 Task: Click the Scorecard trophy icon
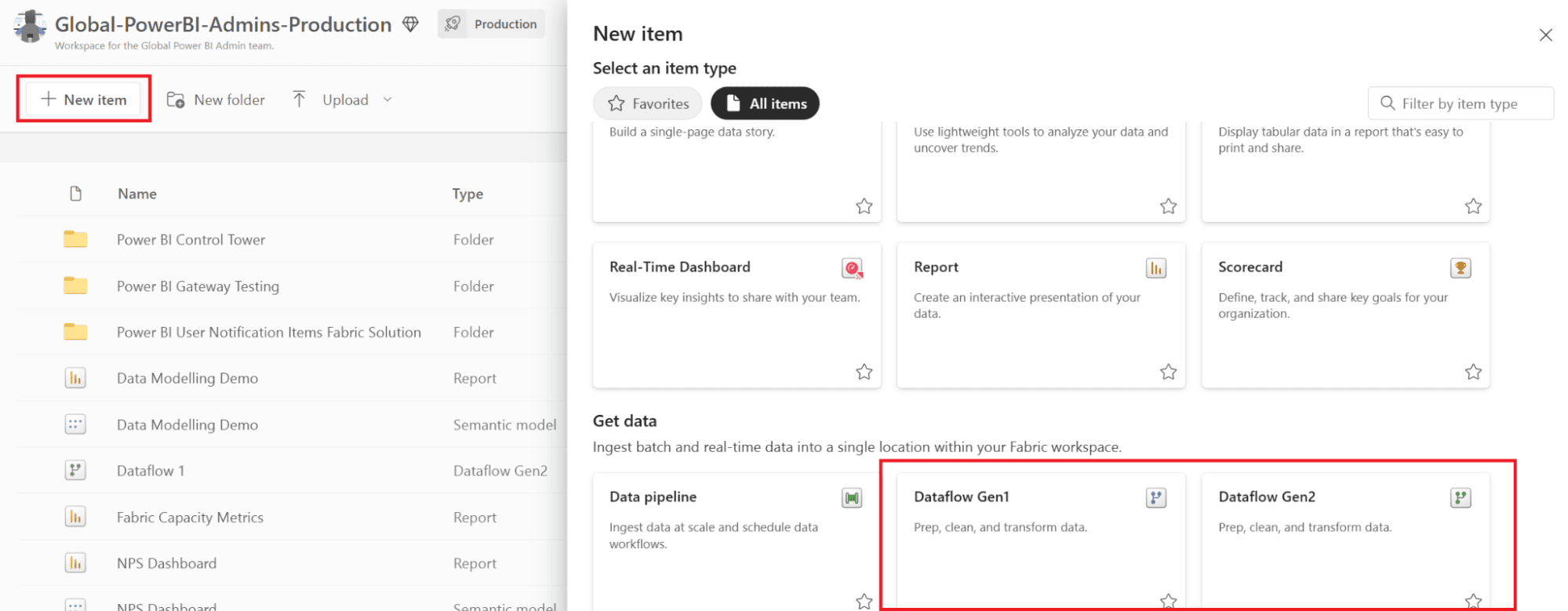coord(1461,268)
